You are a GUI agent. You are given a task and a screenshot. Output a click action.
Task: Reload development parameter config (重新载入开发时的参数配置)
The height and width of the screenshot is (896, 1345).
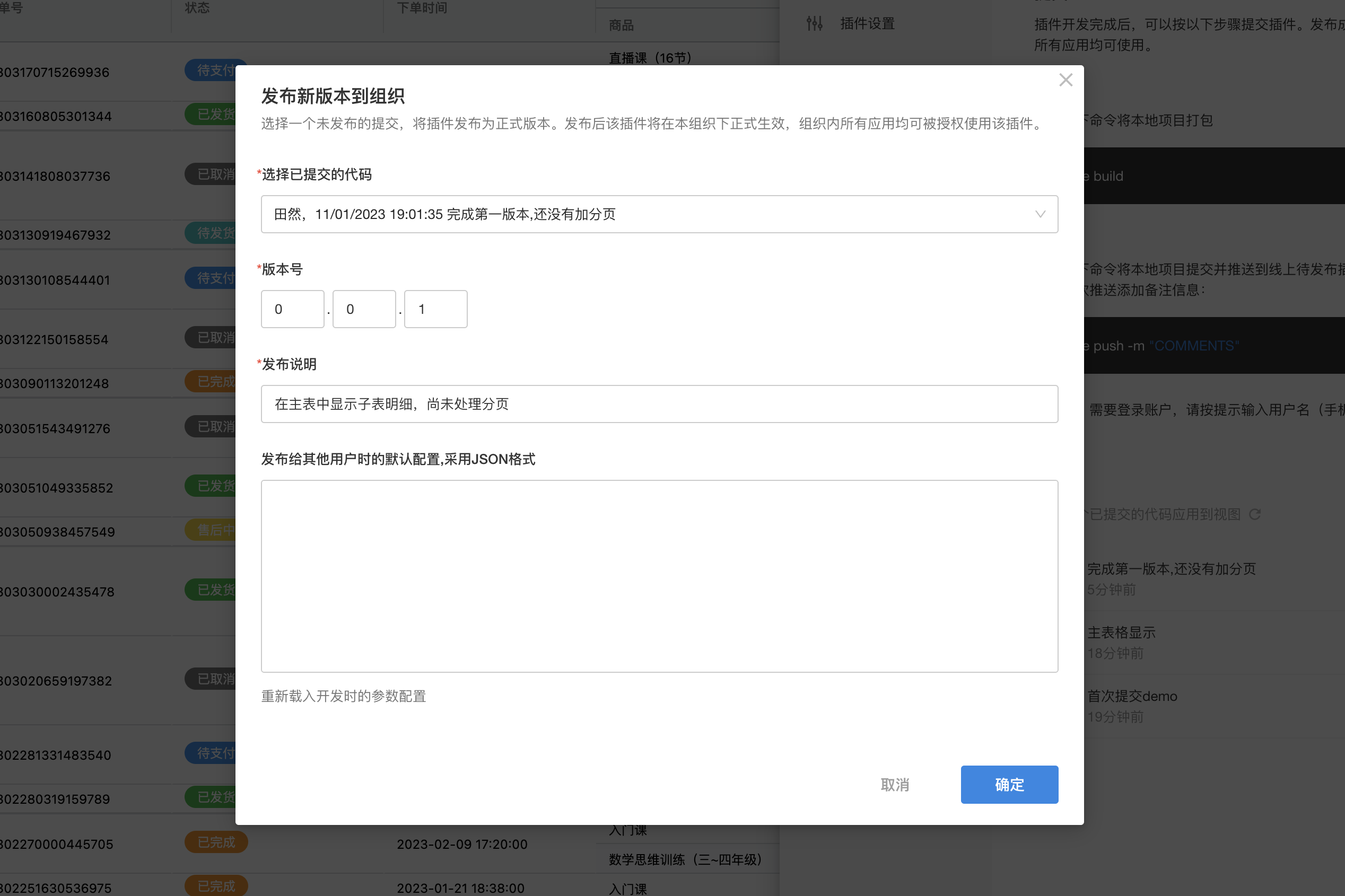pos(344,696)
